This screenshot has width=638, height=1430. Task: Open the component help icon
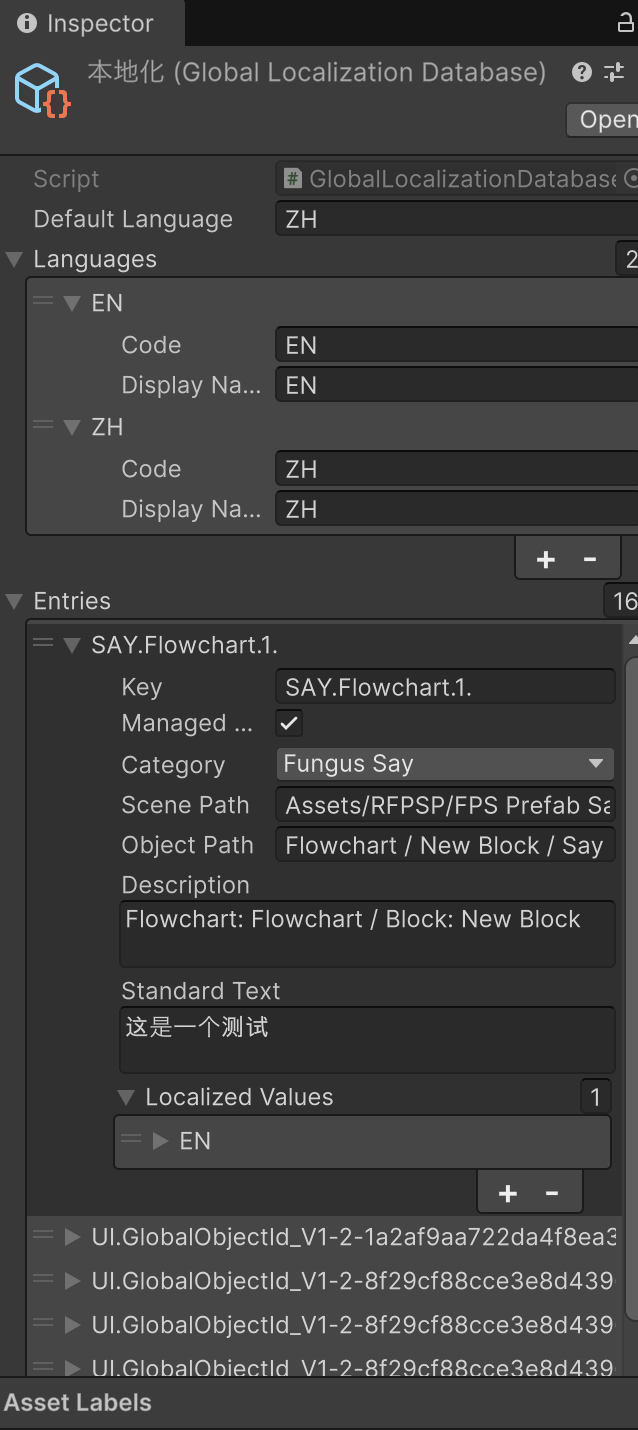click(582, 72)
